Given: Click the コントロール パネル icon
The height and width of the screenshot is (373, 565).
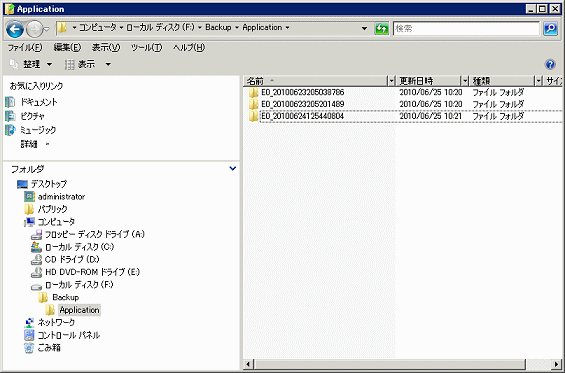Looking at the screenshot, I should point(29,335).
